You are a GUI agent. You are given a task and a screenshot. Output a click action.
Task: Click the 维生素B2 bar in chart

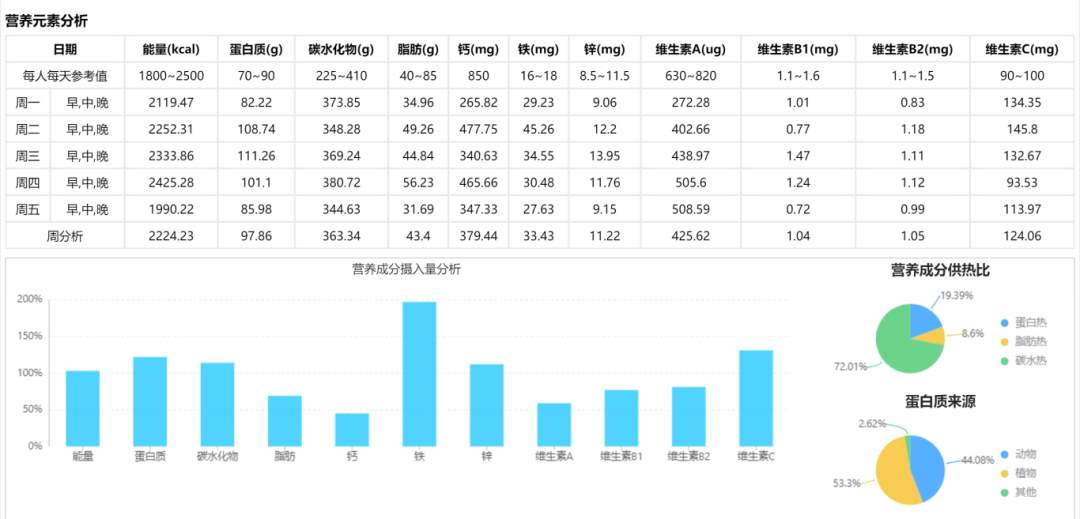[x=689, y=416]
